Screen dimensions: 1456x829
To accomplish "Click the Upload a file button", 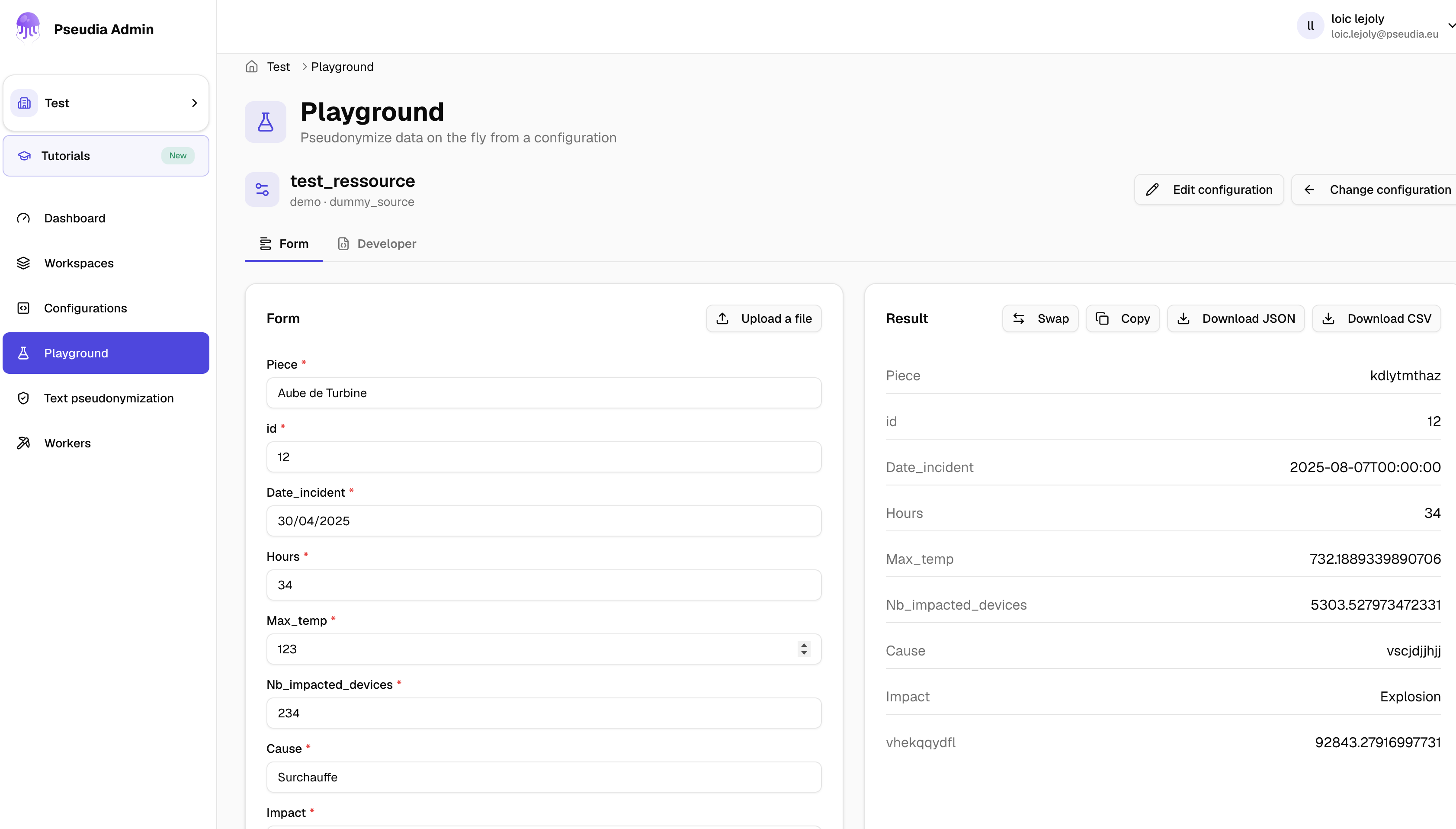I will click(x=764, y=318).
